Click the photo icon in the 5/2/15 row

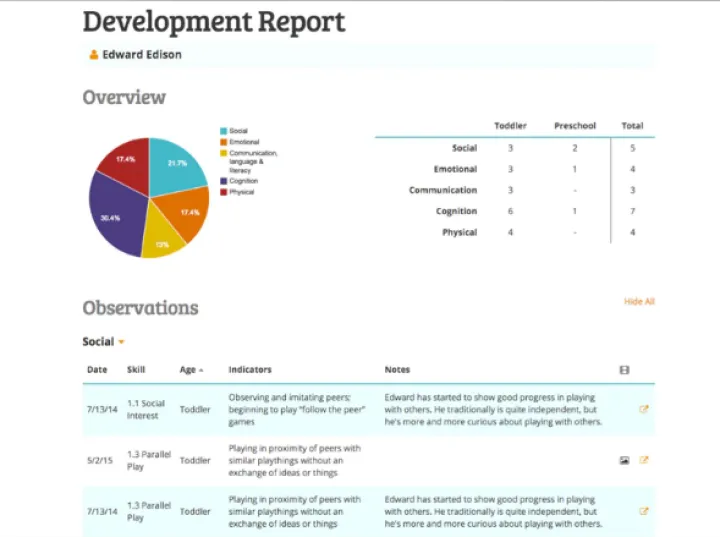coord(625,460)
